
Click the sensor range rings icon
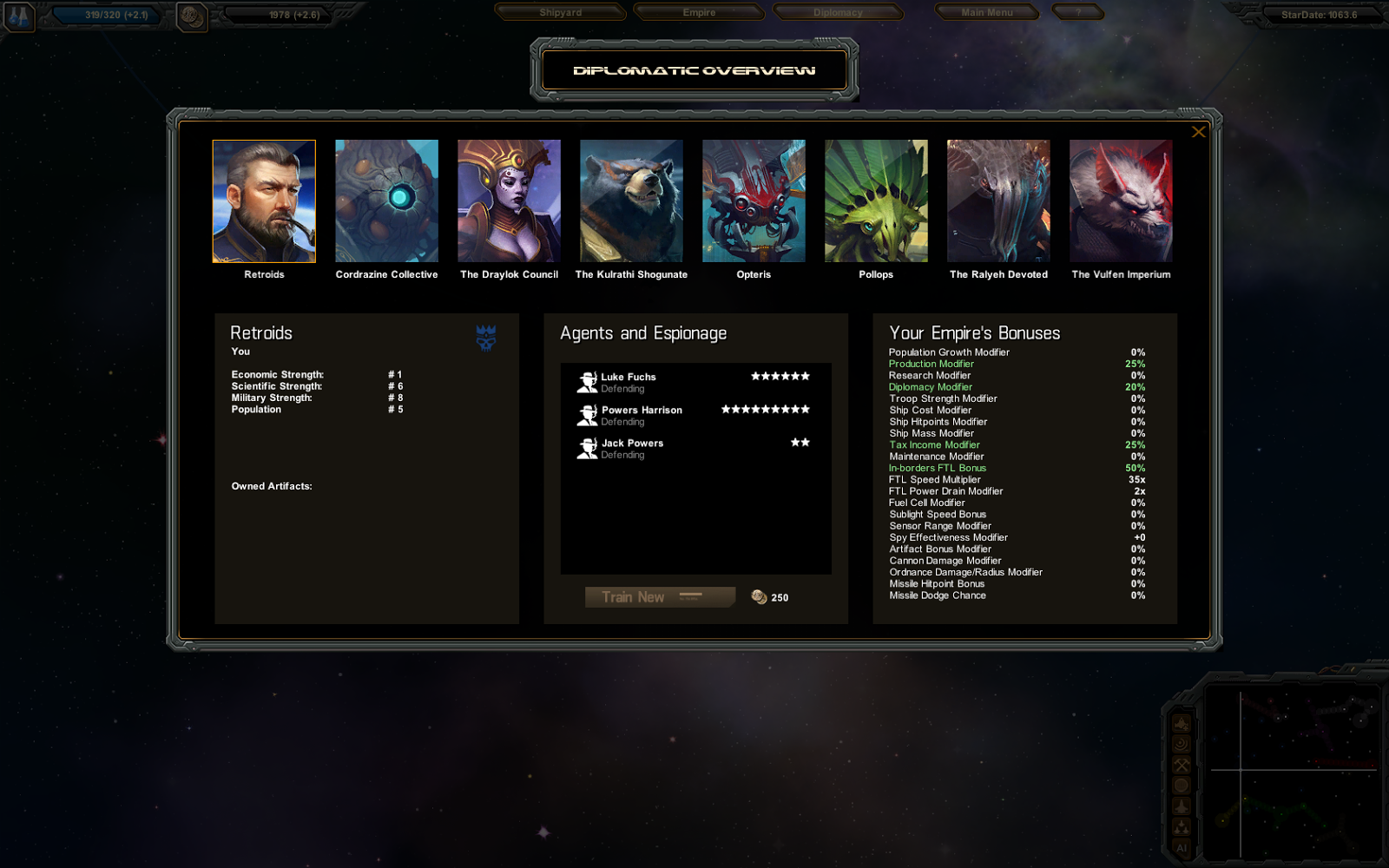1182,744
